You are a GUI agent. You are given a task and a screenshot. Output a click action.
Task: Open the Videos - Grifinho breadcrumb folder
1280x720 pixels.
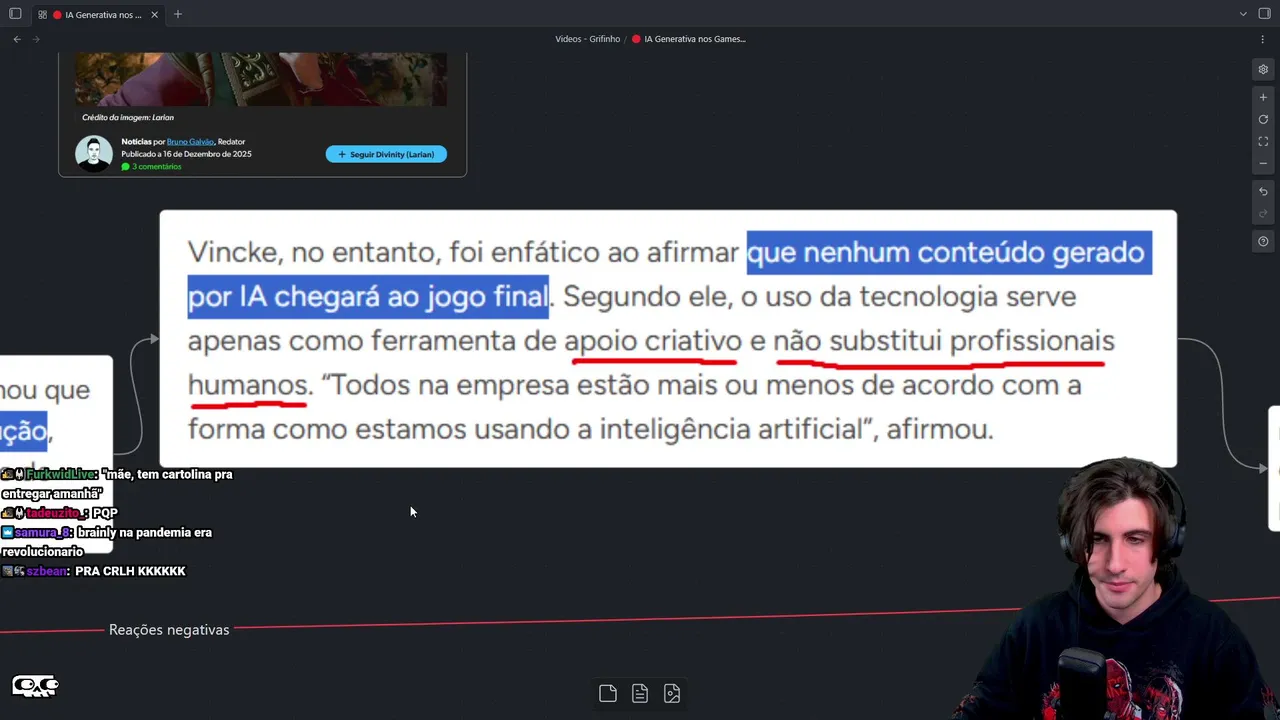[x=587, y=39]
